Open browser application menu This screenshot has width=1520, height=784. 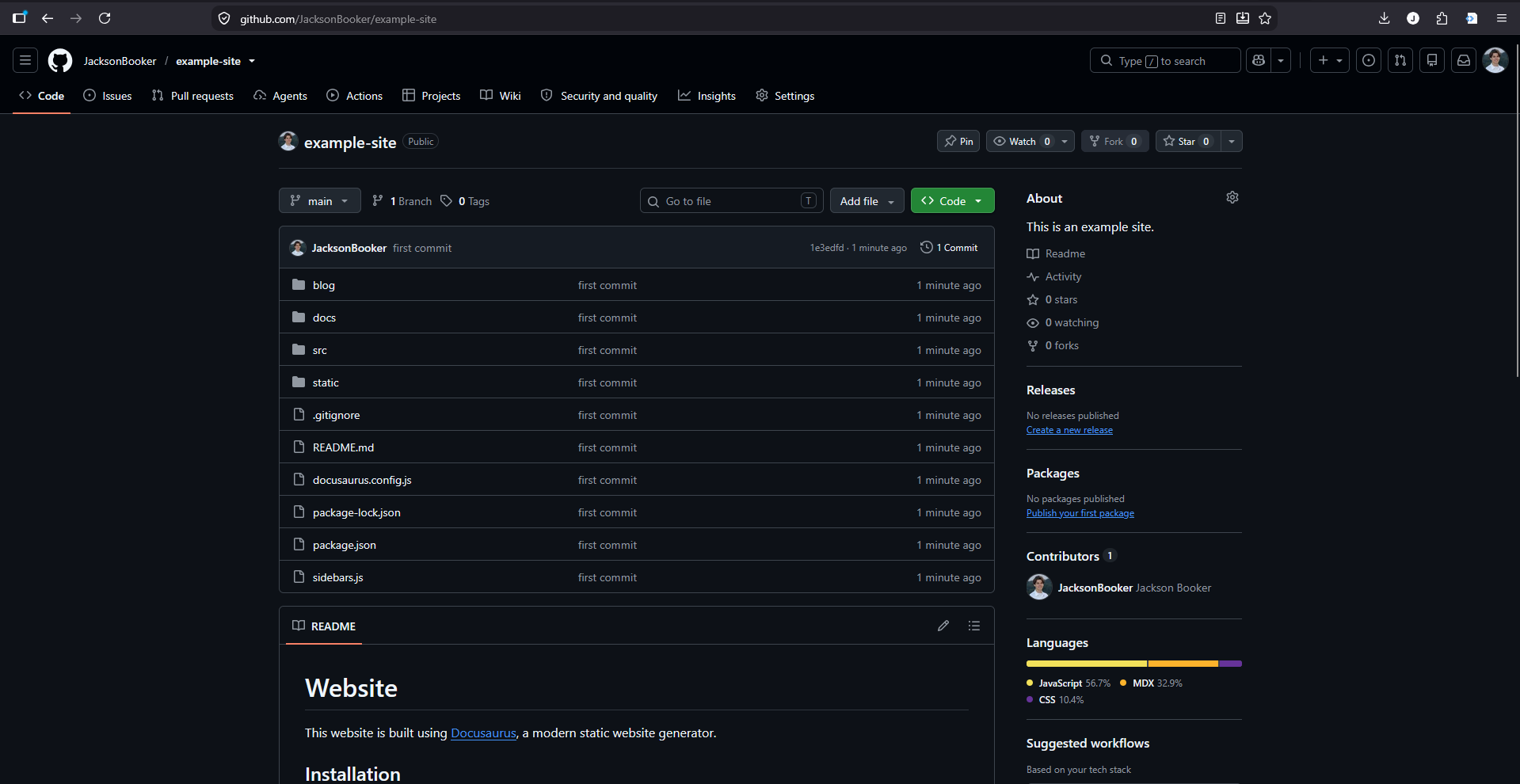(x=1501, y=18)
